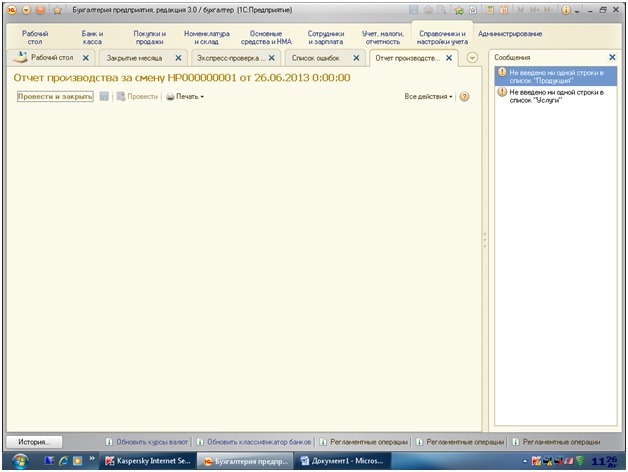Click the save diskette icon beside Провести и закрыть
The height and width of the screenshot is (472, 628).
104,96
